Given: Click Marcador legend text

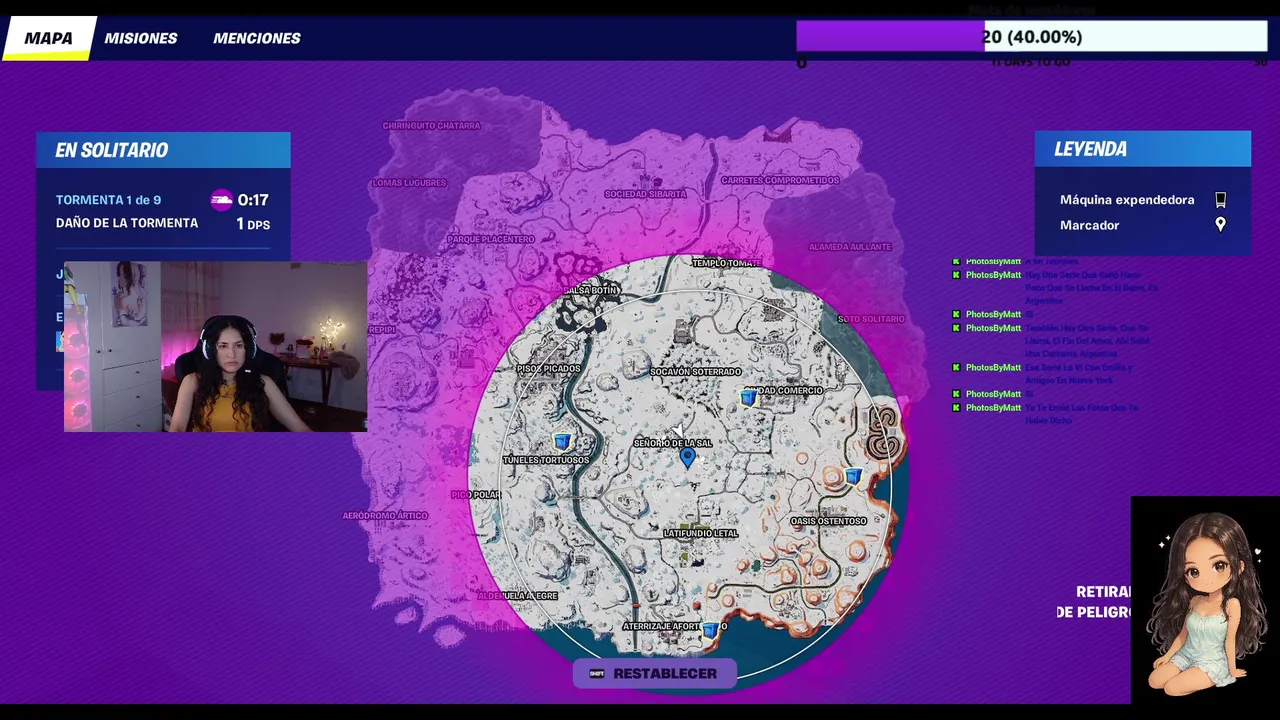Looking at the screenshot, I should (1090, 225).
